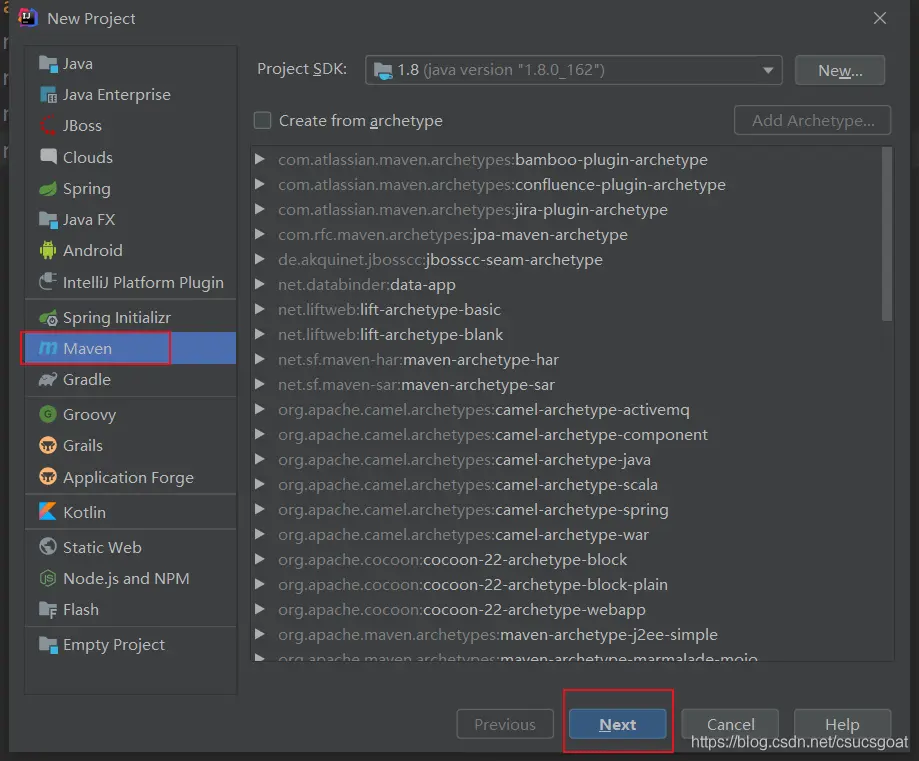
Task: Click the JBoss icon in sidebar
Action: [x=48, y=125]
